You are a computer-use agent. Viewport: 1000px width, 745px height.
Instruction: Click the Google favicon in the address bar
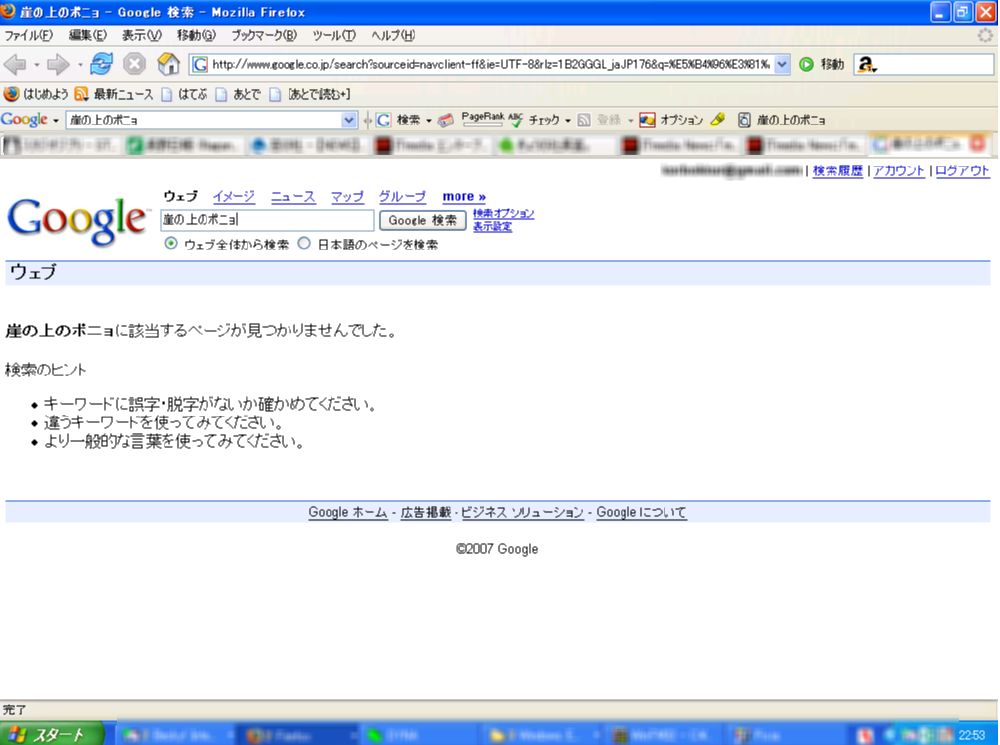[x=200, y=64]
